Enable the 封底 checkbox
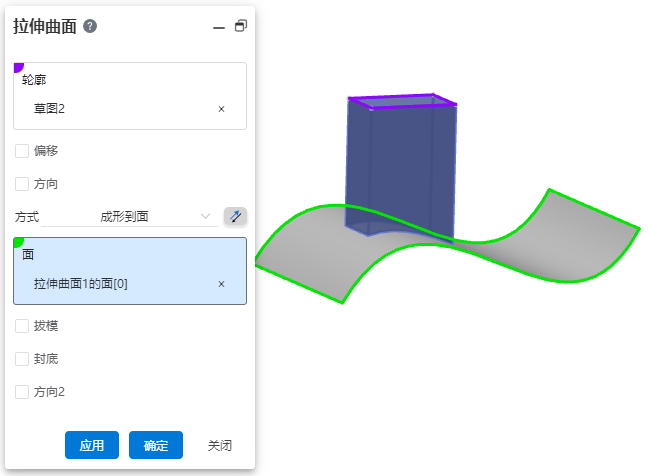 (22, 359)
